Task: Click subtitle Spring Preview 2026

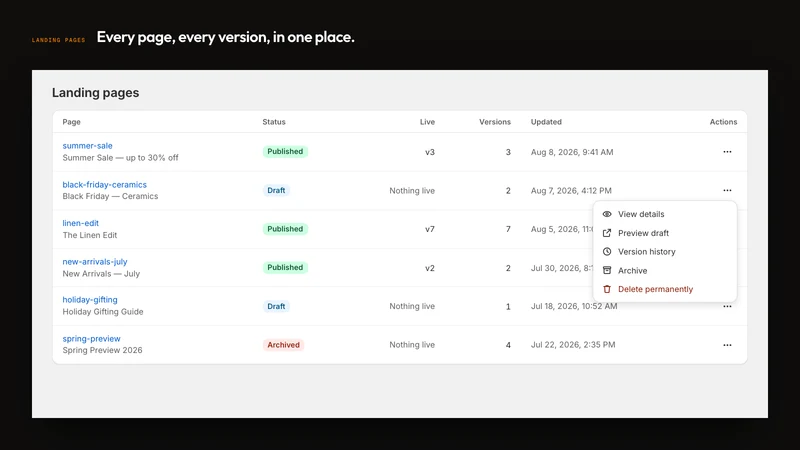Action: [x=103, y=351]
